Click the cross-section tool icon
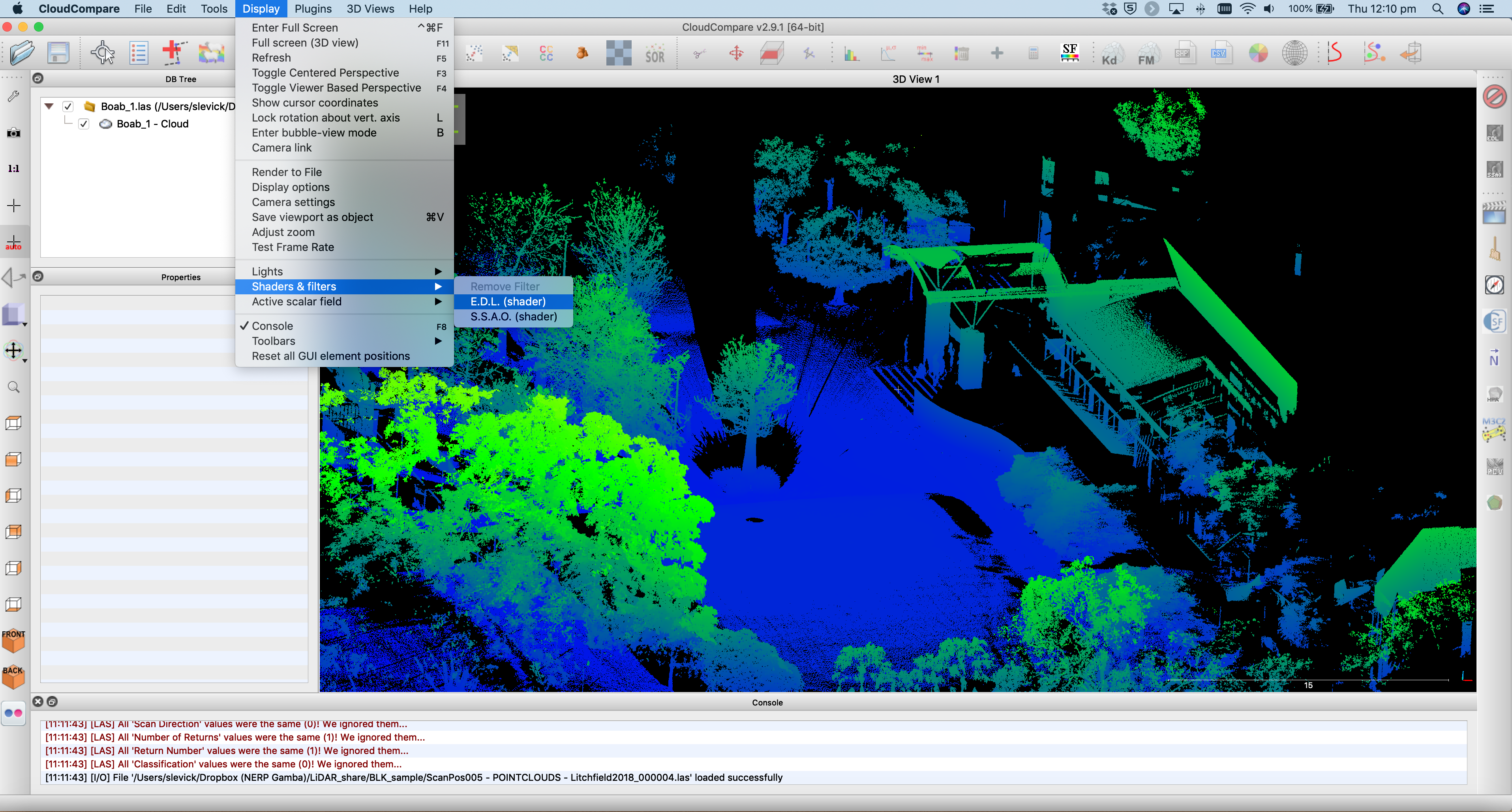Image resolution: width=1512 pixels, height=812 pixels. 770,54
